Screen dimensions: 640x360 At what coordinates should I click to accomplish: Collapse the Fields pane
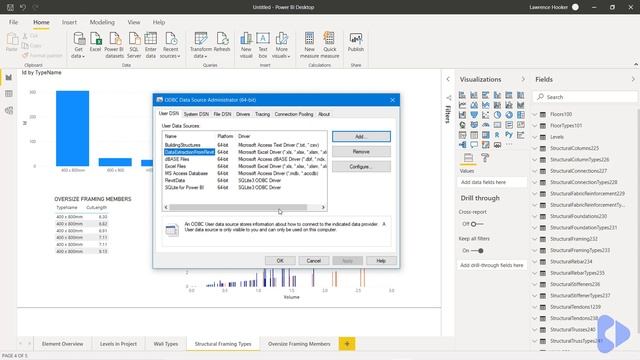633,79
